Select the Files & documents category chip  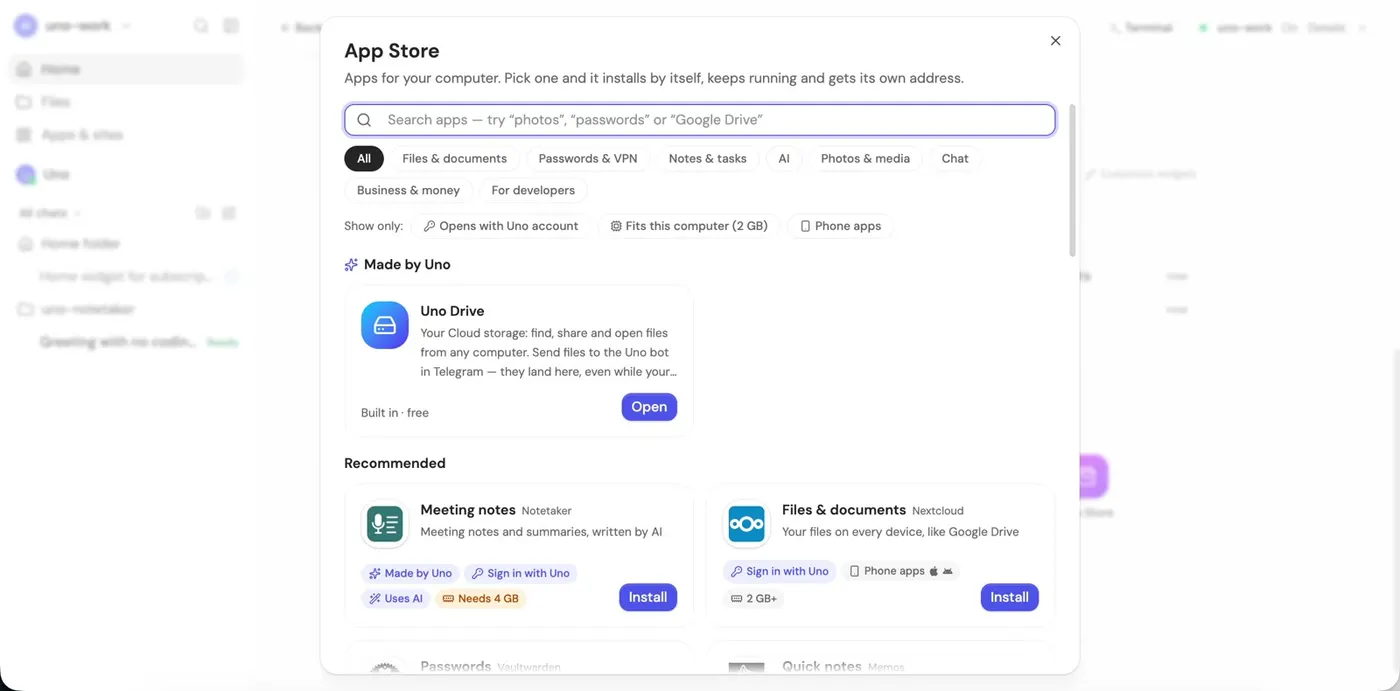(454, 158)
